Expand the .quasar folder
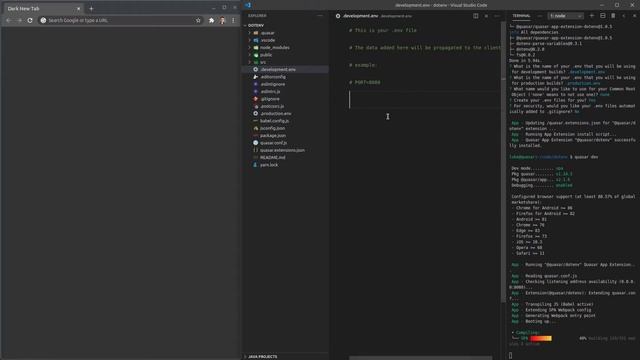Screen dimensions: 640x360 [267, 33]
